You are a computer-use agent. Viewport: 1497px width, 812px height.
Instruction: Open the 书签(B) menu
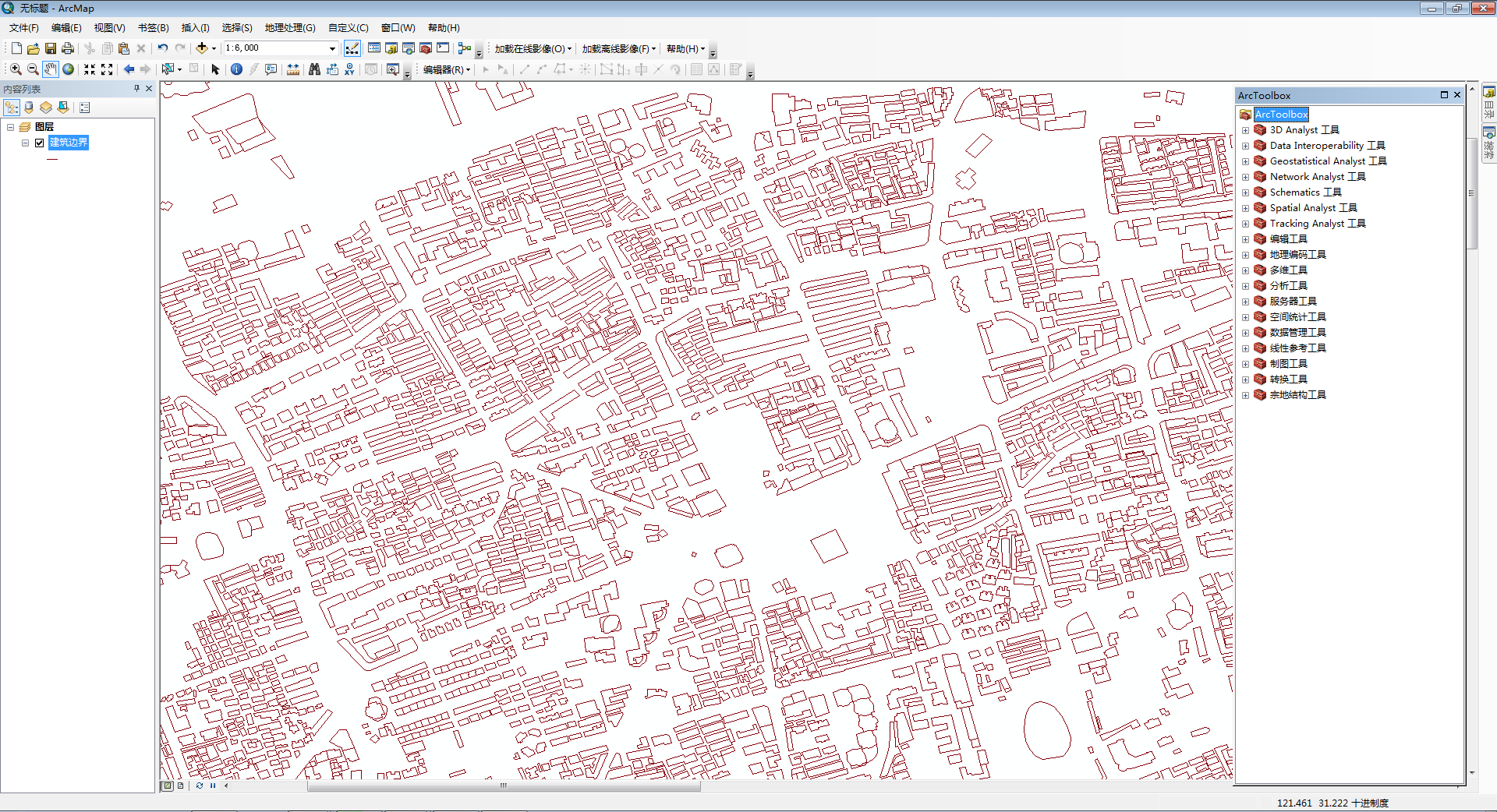tap(153, 27)
